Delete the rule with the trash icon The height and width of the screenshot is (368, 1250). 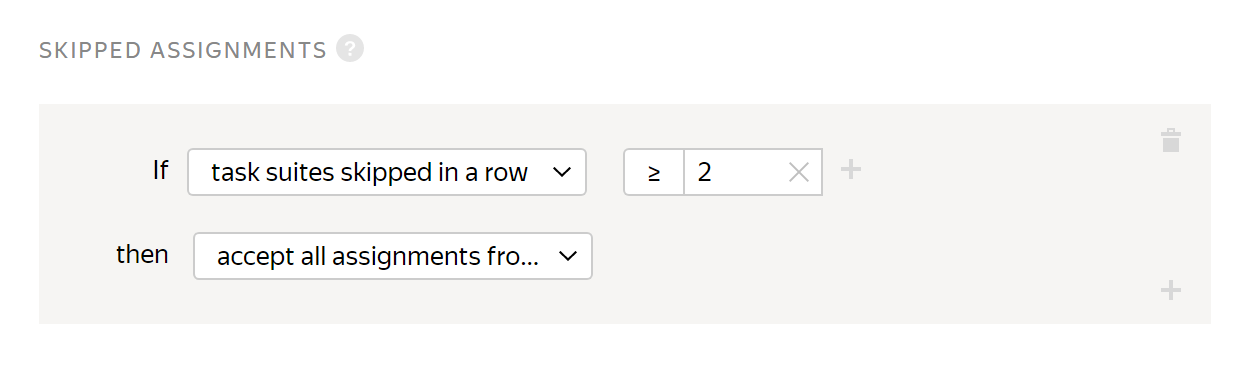pos(1171,140)
